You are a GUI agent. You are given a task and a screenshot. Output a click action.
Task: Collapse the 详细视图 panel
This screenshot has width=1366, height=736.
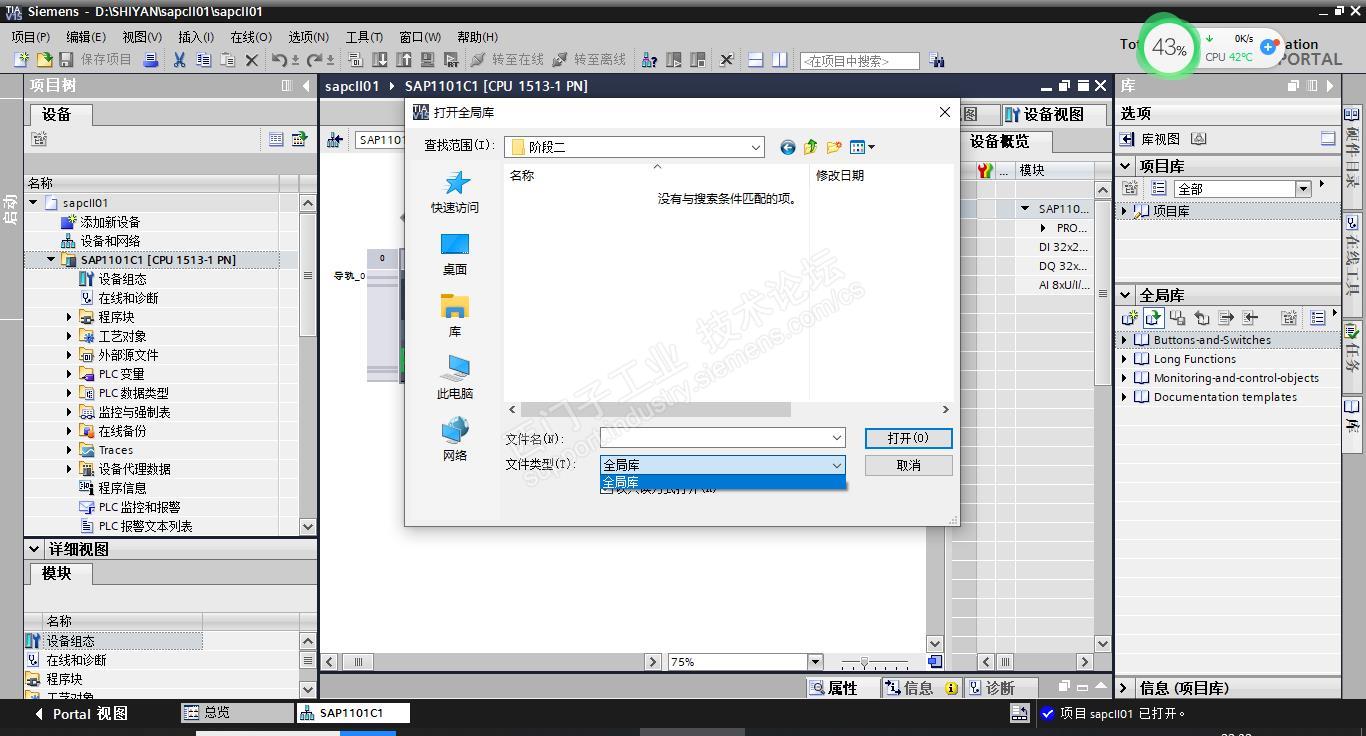pos(34,549)
